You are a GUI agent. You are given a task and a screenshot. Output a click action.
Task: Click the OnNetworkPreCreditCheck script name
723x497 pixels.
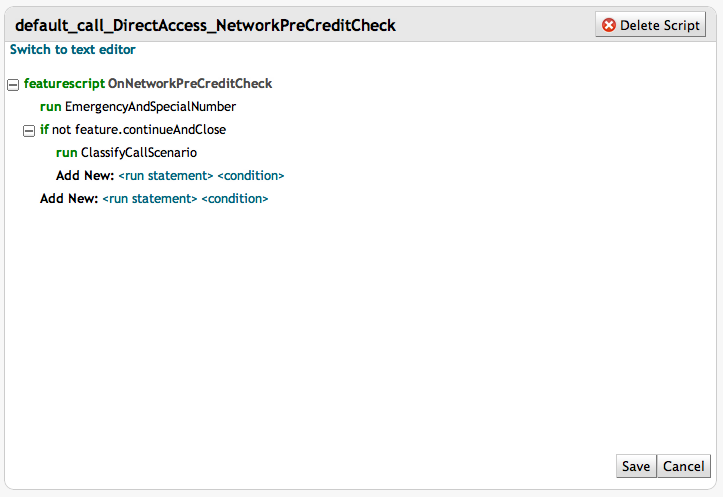(190, 84)
